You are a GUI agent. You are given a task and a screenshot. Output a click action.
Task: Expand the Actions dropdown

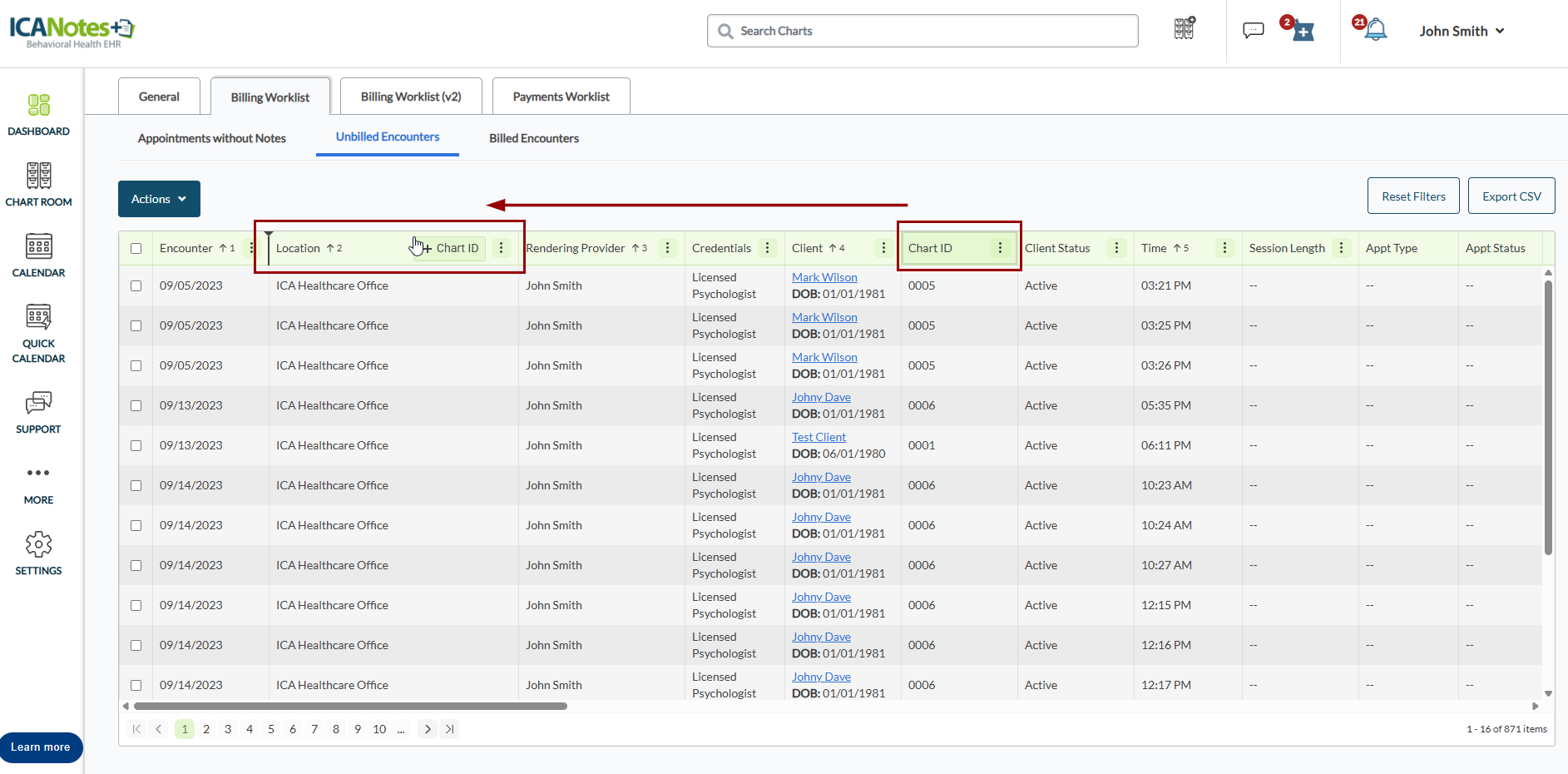pyautogui.click(x=159, y=199)
